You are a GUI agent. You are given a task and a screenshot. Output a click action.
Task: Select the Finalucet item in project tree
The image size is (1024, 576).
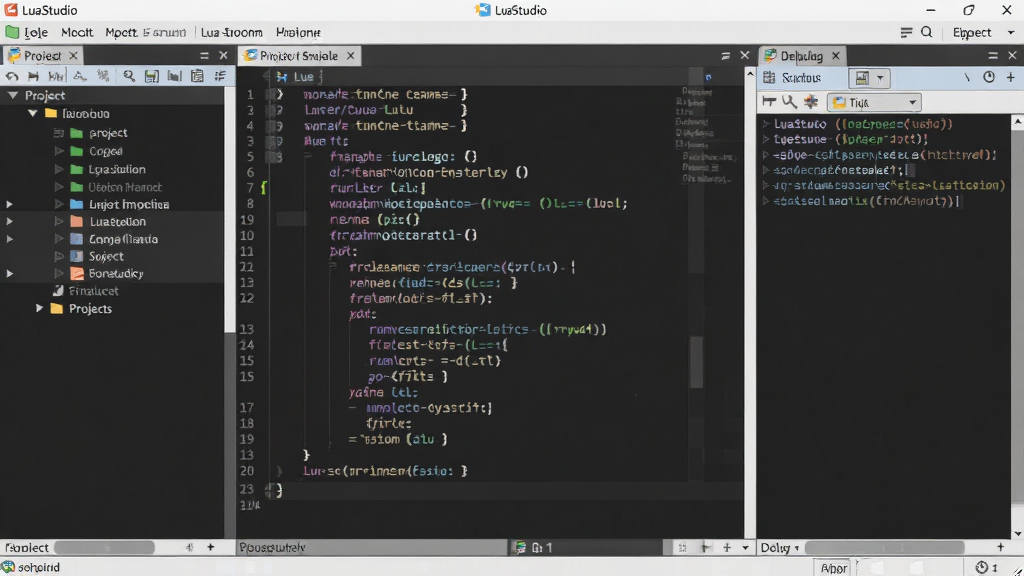pos(94,291)
